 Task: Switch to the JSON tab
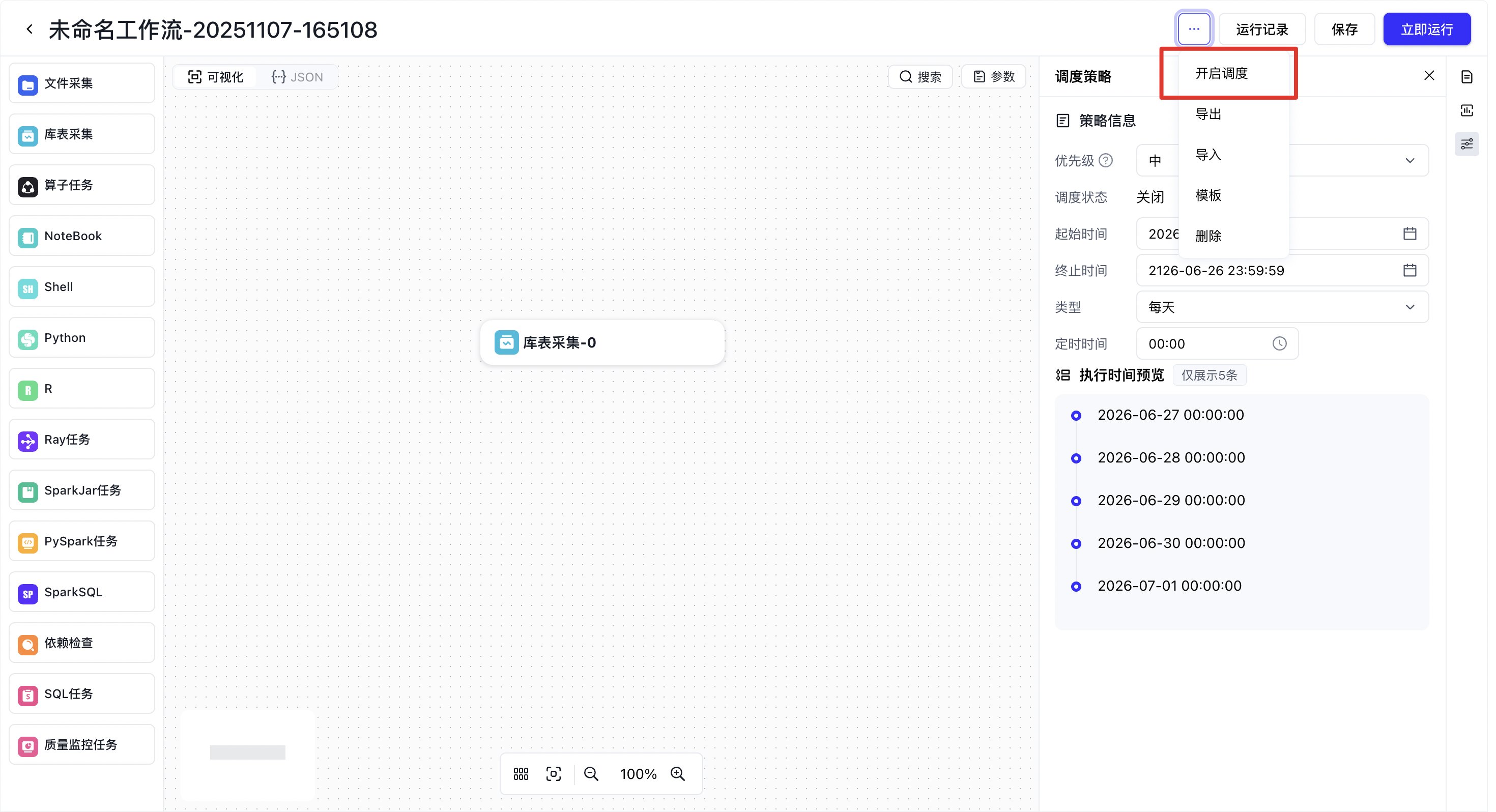point(299,77)
